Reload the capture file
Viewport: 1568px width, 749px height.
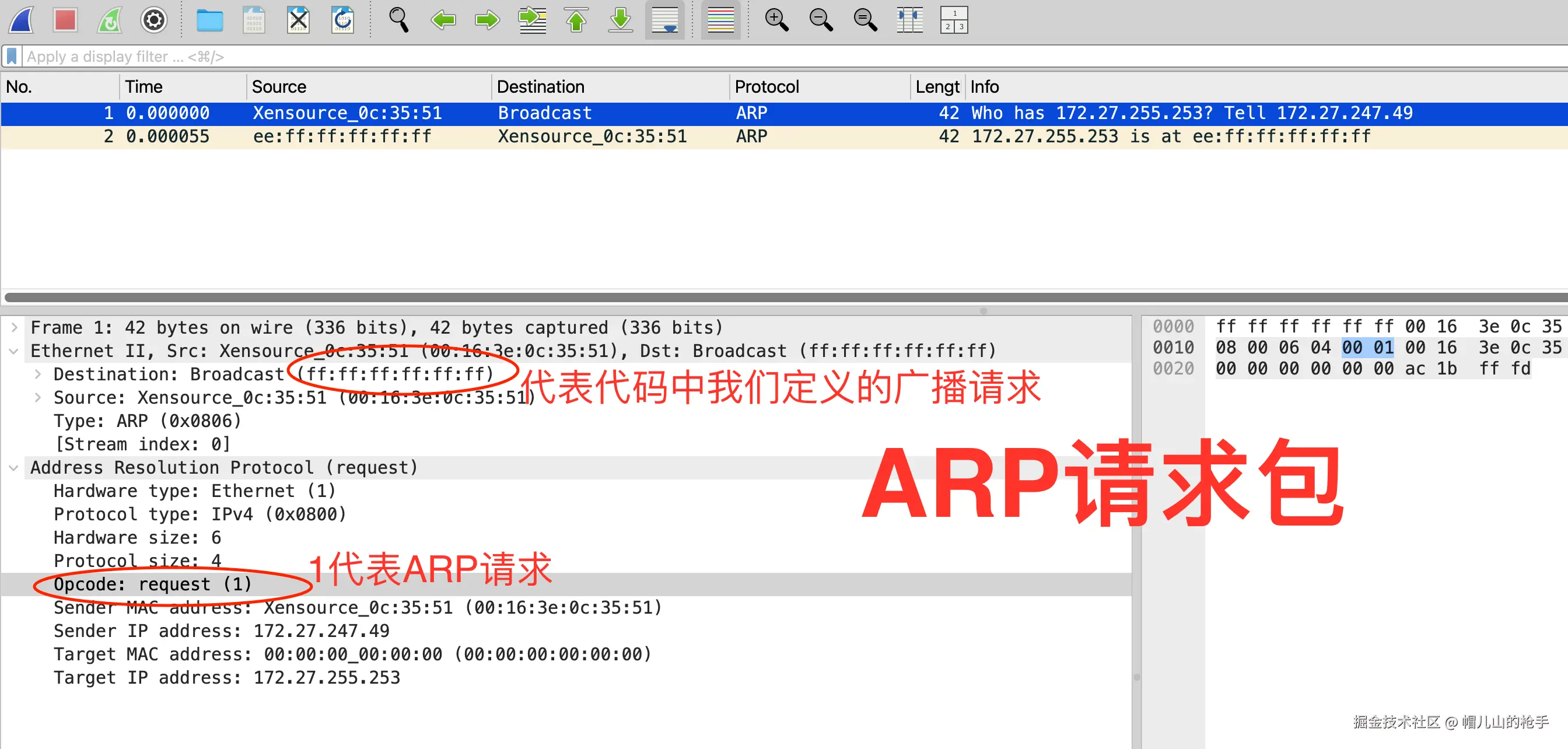(x=342, y=20)
